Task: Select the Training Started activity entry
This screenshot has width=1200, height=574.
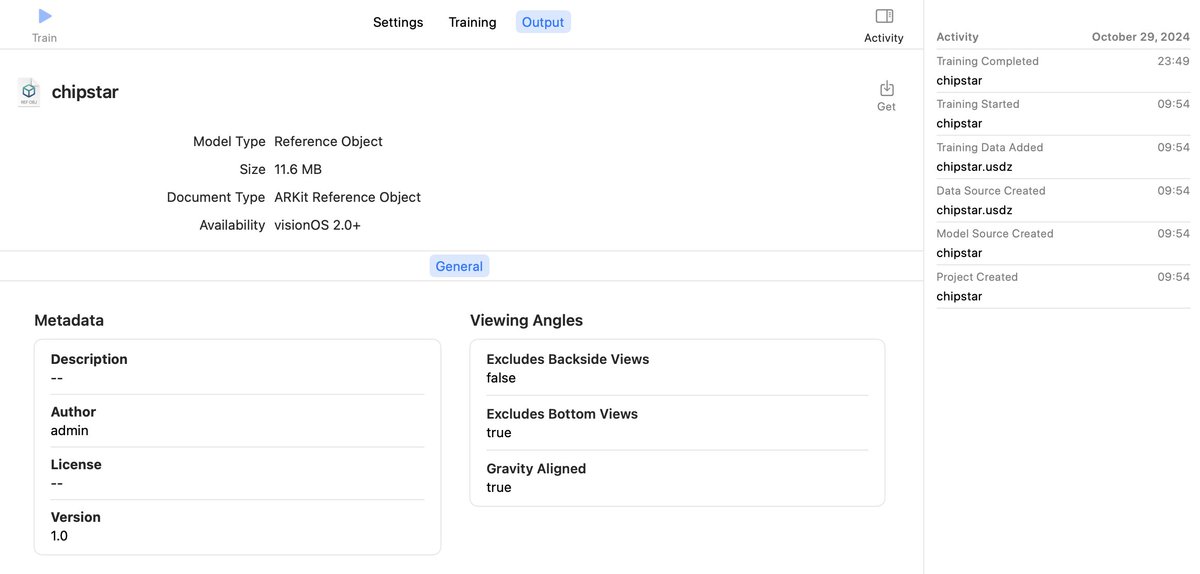Action: pos(1063,114)
